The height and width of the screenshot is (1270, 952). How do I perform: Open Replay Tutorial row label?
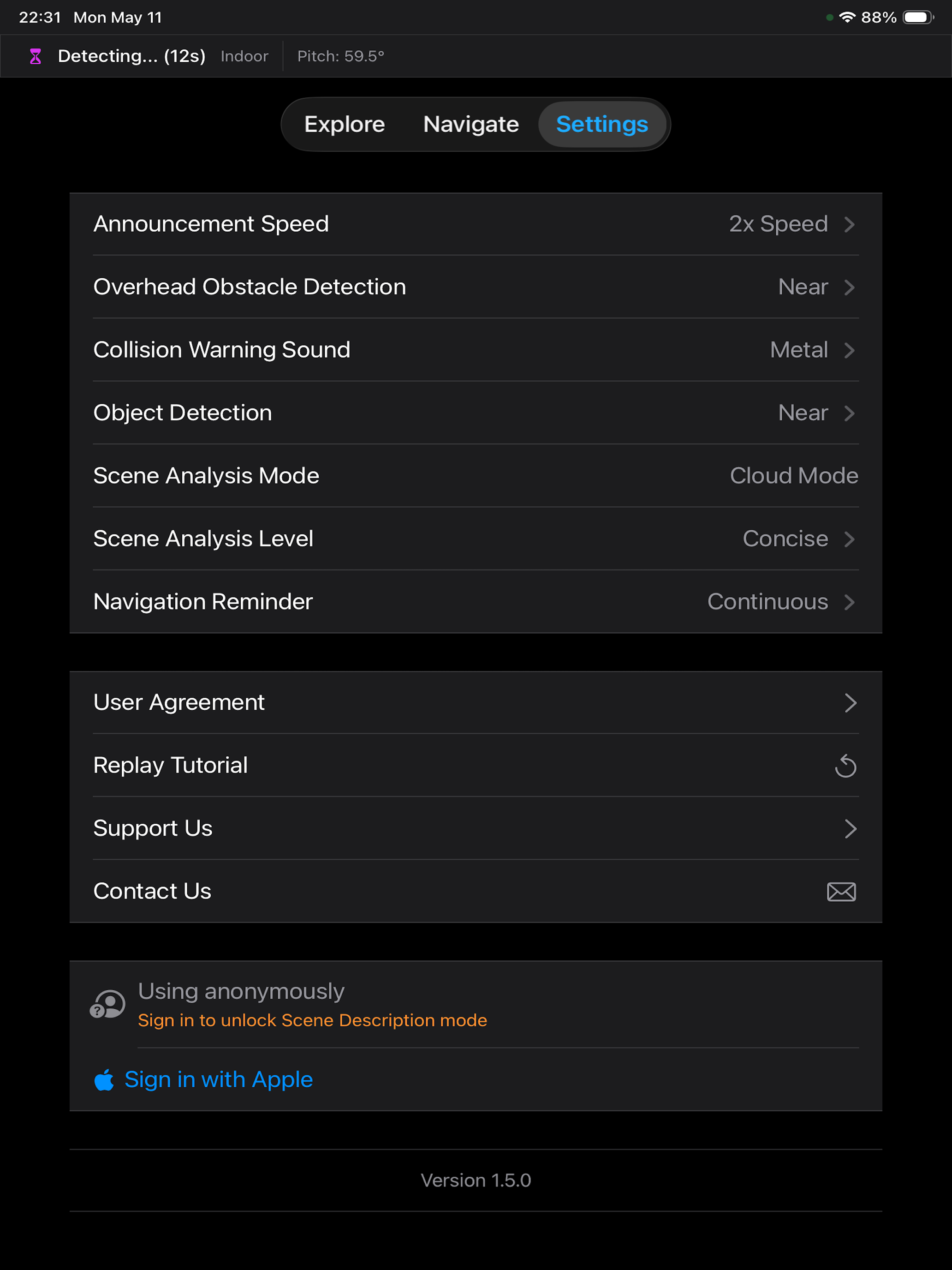point(171,765)
